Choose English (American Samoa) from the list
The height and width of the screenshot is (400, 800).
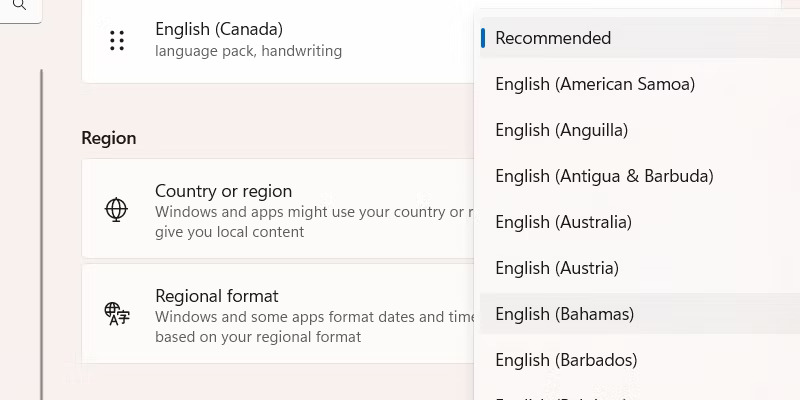[x=595, y=84]
